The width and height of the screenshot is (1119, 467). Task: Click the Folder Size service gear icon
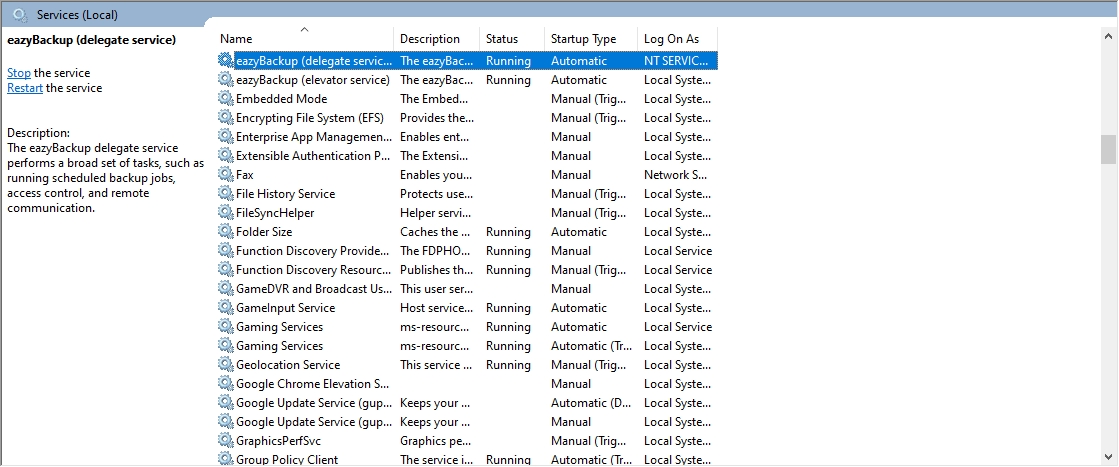[226, 232]
